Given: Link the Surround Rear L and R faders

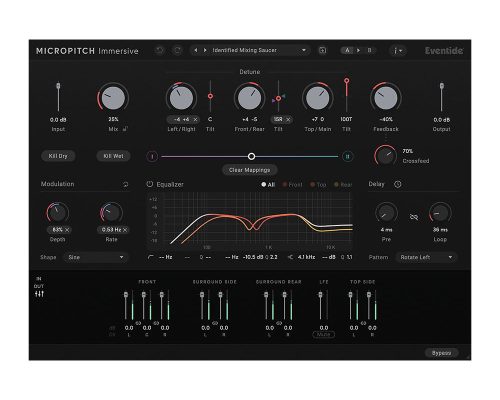Looking at the screenshot, I should [x=279, y=323].
